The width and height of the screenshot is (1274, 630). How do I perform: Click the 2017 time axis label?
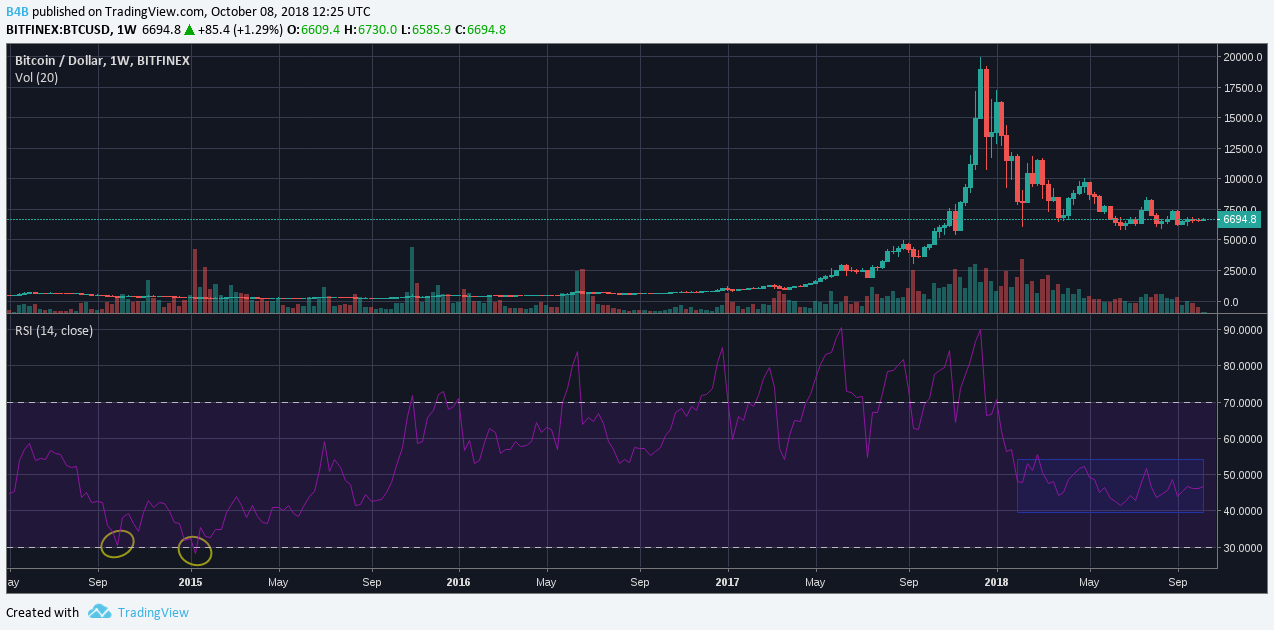[x=728, y=581]
